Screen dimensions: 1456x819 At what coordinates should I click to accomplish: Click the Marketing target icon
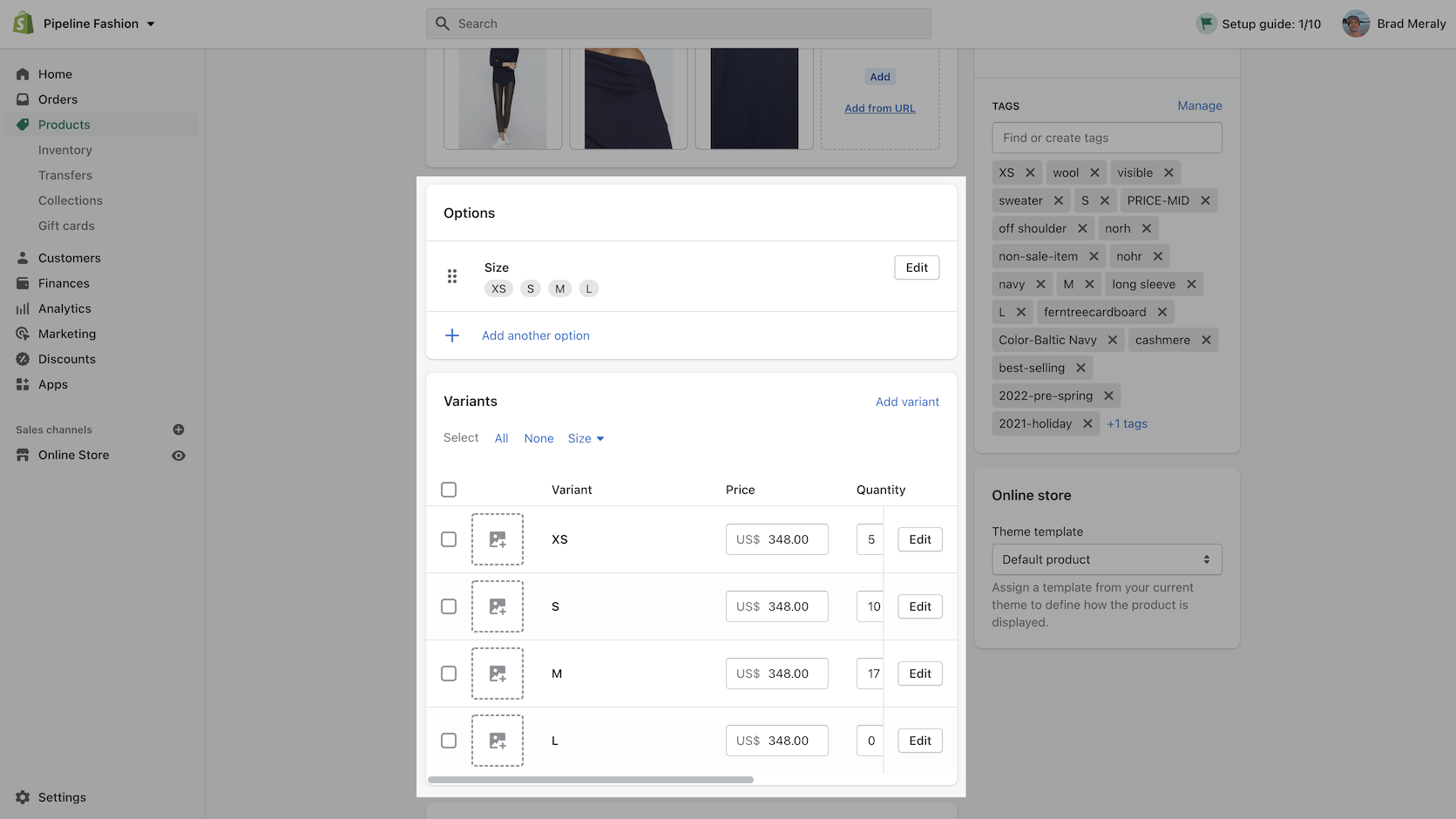(x=23, y=334)
